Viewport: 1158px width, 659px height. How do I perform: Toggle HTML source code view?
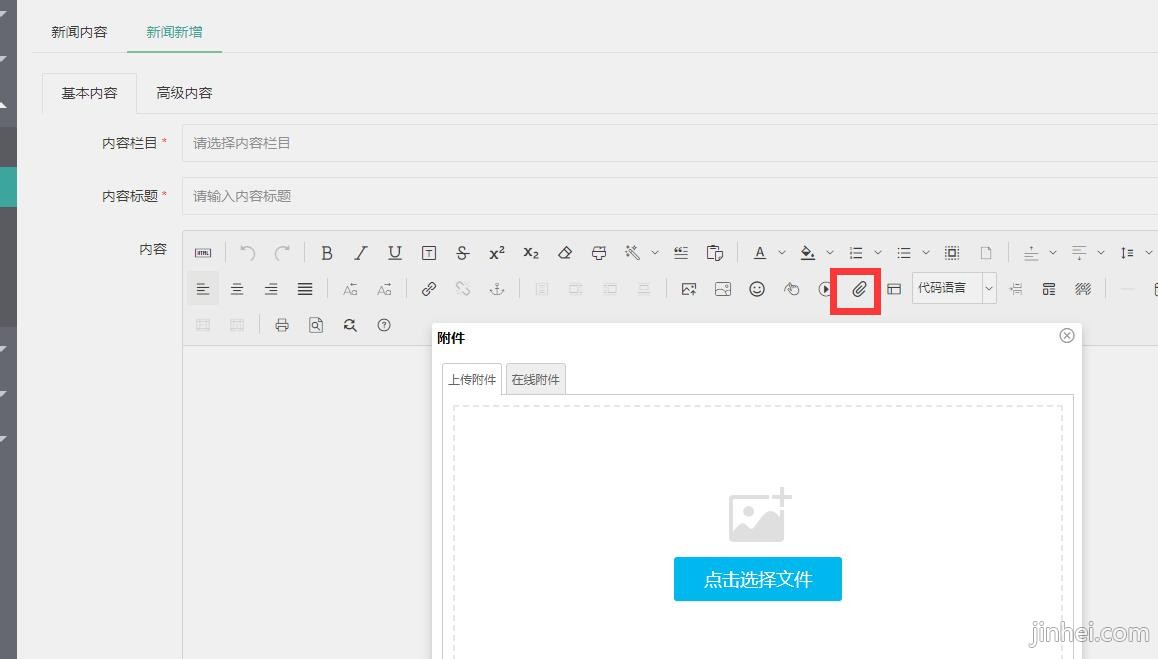point(202,253)
